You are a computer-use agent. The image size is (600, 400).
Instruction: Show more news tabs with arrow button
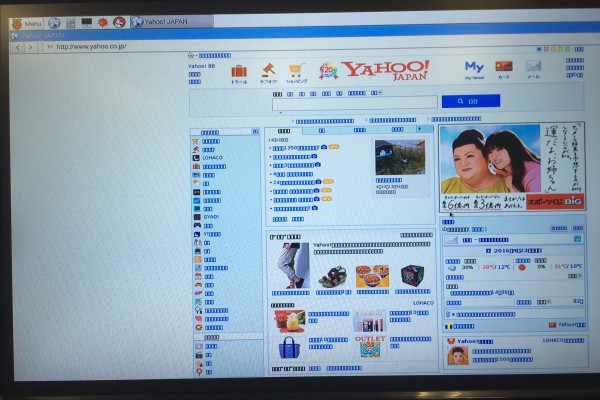(420, 129)
